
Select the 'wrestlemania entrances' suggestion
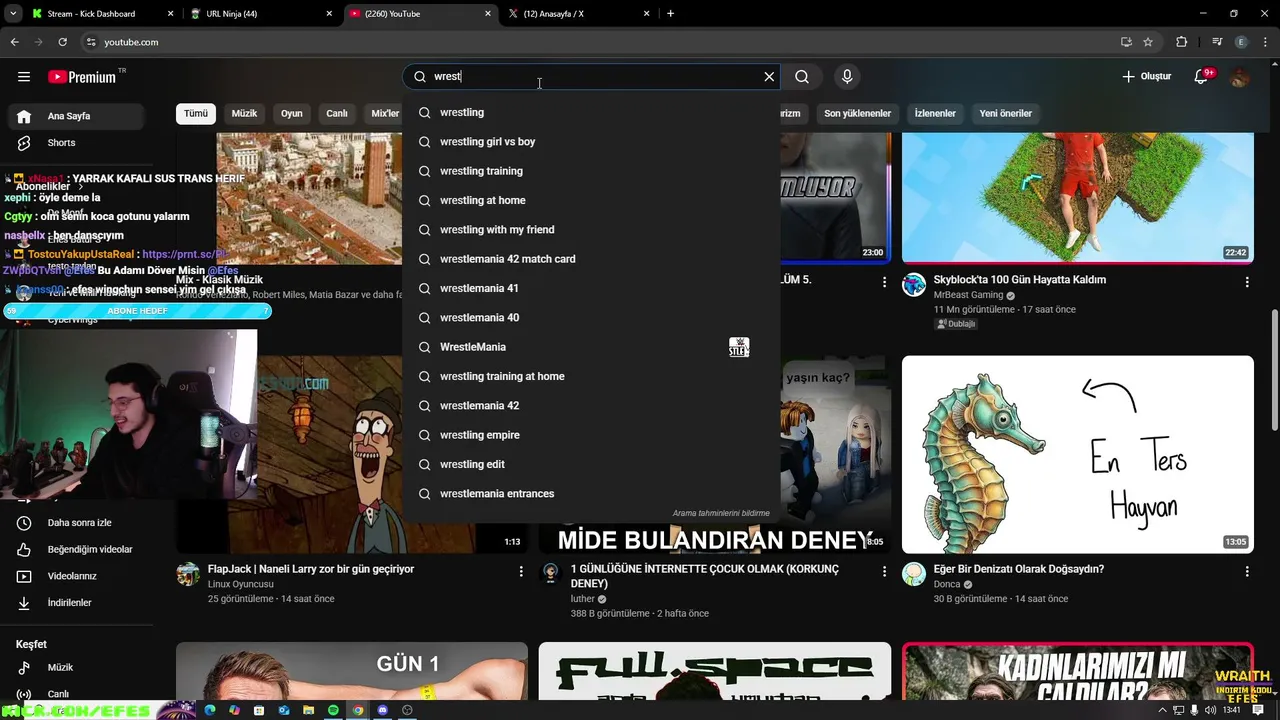point(591,494)
